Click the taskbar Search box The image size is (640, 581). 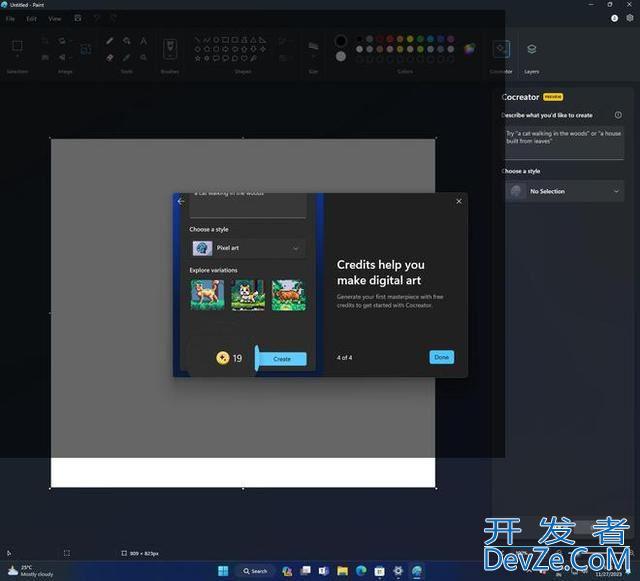(x=256, y=571)
